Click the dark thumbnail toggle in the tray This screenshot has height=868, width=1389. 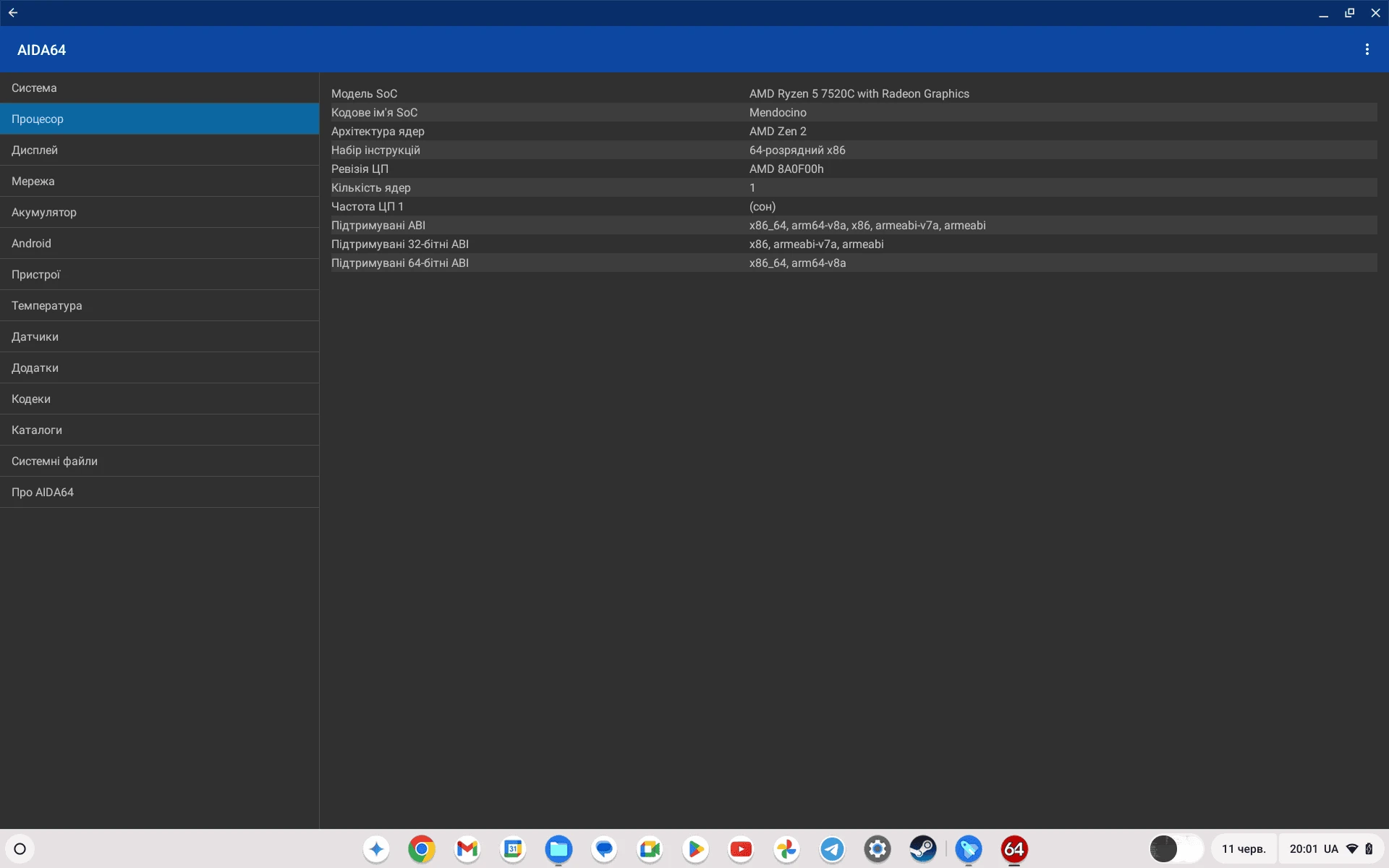(1176, 848)
